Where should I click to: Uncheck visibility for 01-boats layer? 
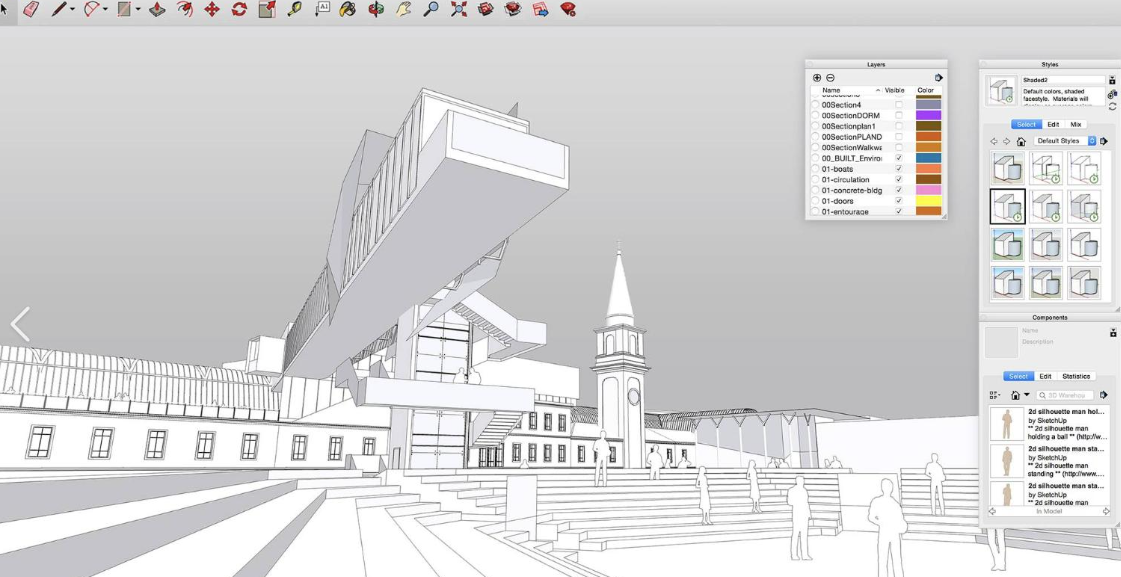tap(899, 169)
